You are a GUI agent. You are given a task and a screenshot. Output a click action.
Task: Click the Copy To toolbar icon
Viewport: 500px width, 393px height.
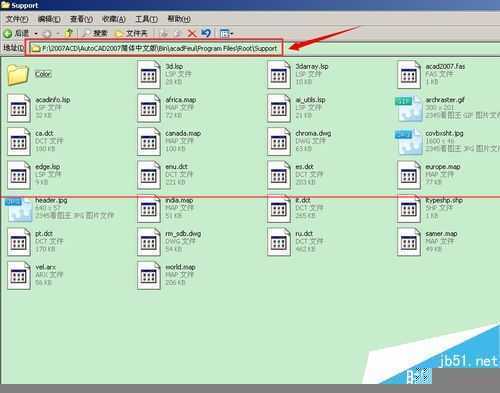(178, 33)
